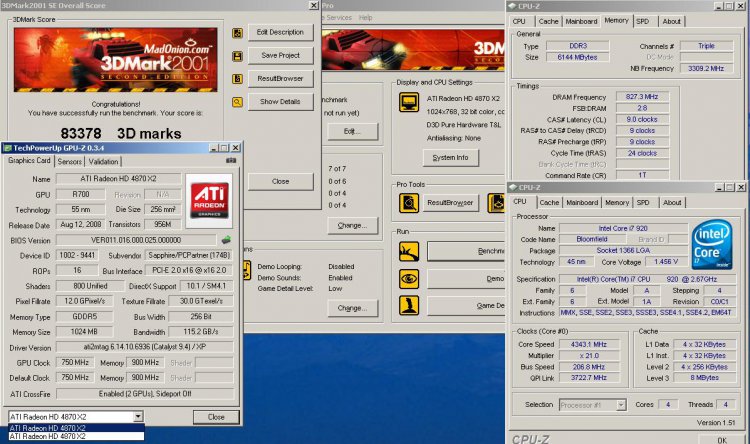Click the Pro Tools ResultBrowser button
750x444 pixels.
[450, 203]
